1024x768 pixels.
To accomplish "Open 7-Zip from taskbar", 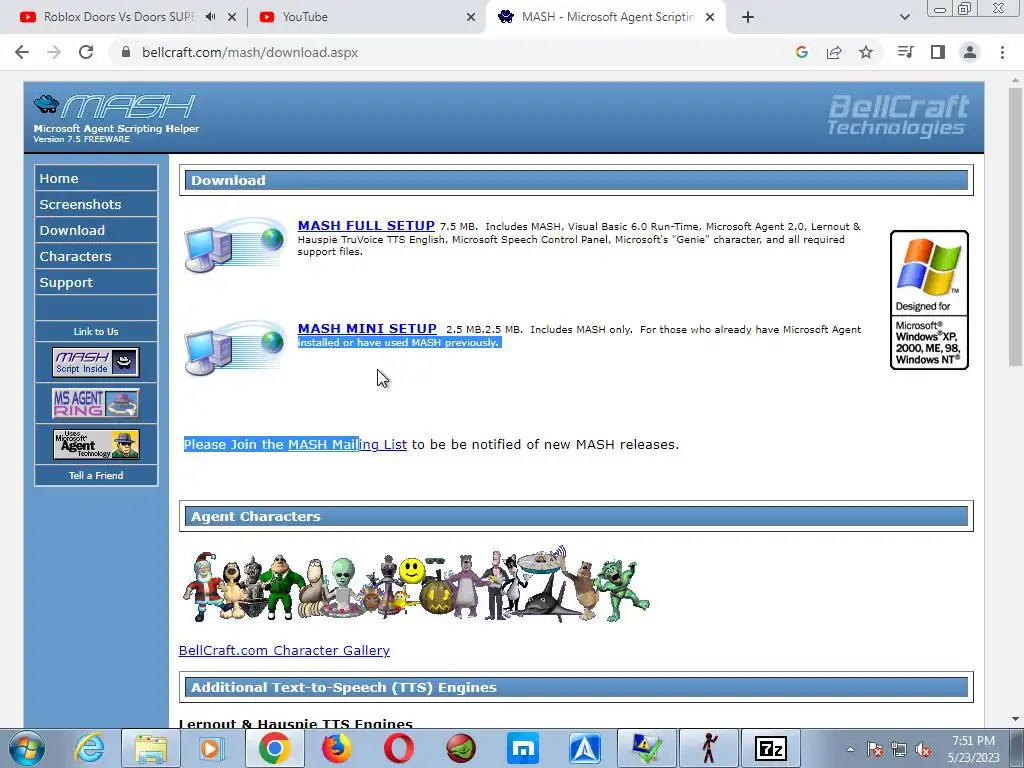I will click(771, 748).
